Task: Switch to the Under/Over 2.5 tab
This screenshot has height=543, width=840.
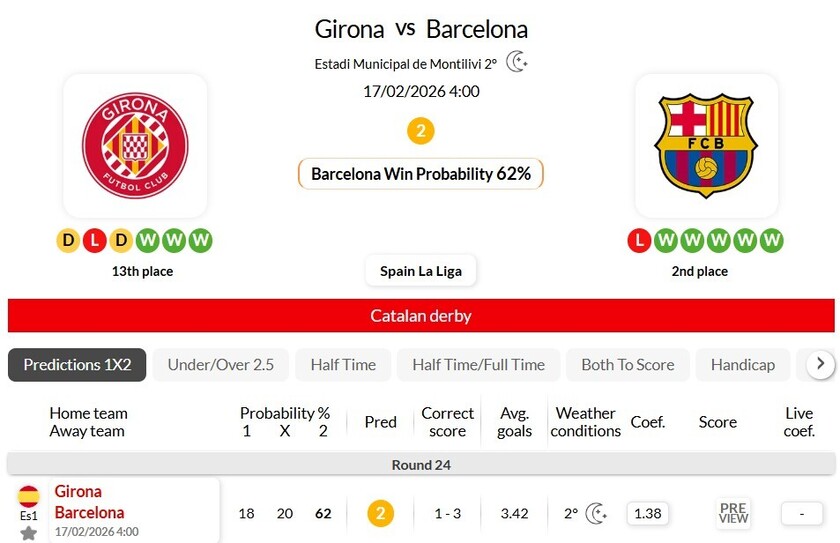Action: pos(221,365)
